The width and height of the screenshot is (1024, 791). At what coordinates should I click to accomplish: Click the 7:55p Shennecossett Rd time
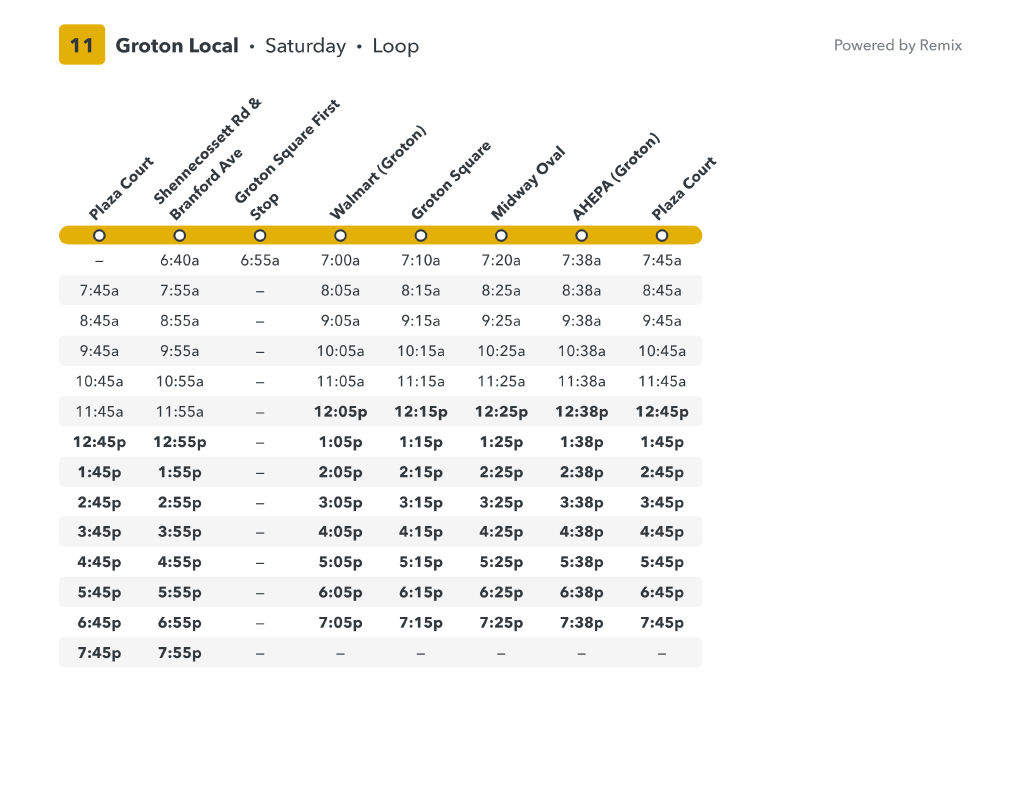click(x=180, y=653)
